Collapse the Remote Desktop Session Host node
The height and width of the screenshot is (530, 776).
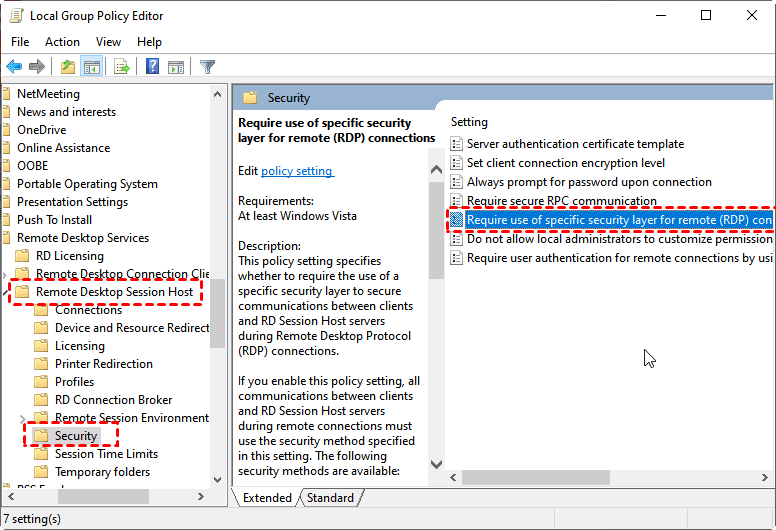click(x=5, y=292)
